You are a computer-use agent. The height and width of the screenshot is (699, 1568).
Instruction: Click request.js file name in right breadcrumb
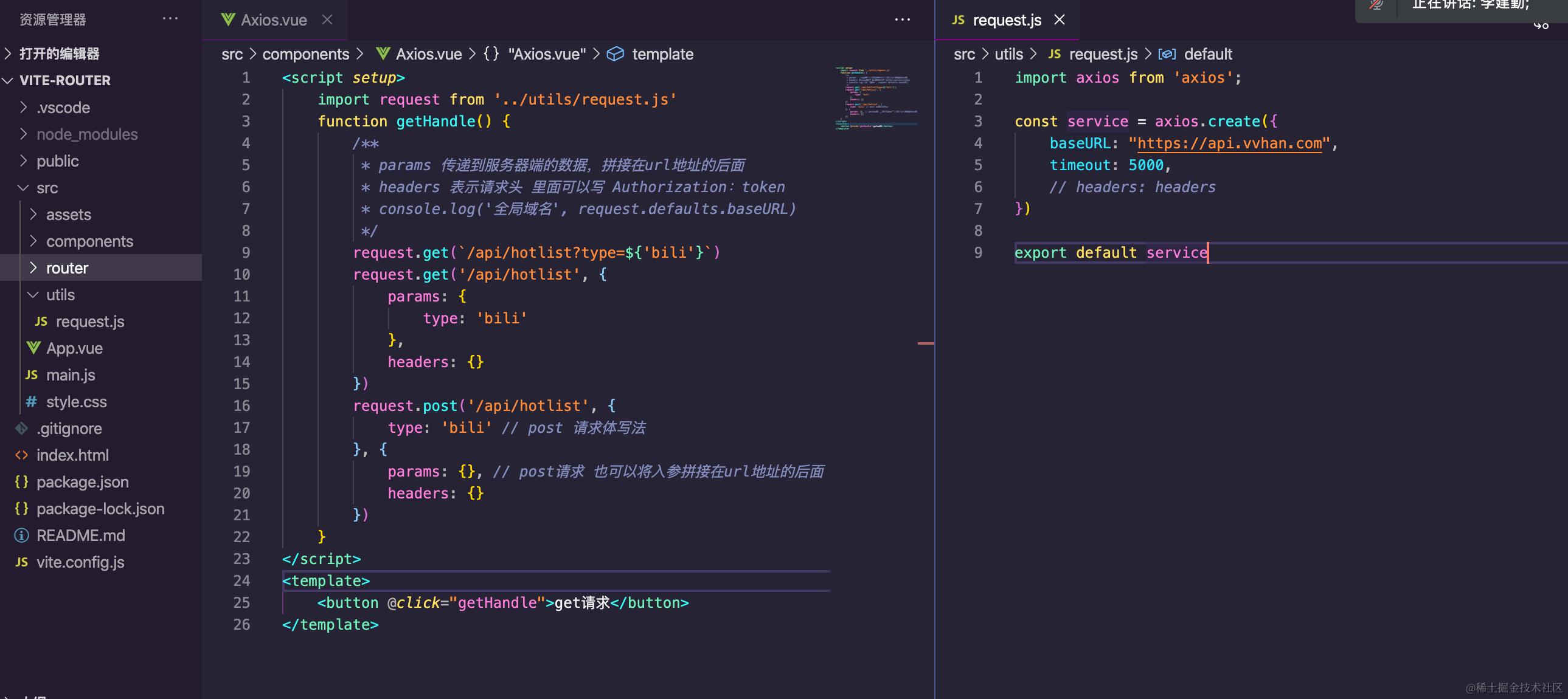point(1103,54)
